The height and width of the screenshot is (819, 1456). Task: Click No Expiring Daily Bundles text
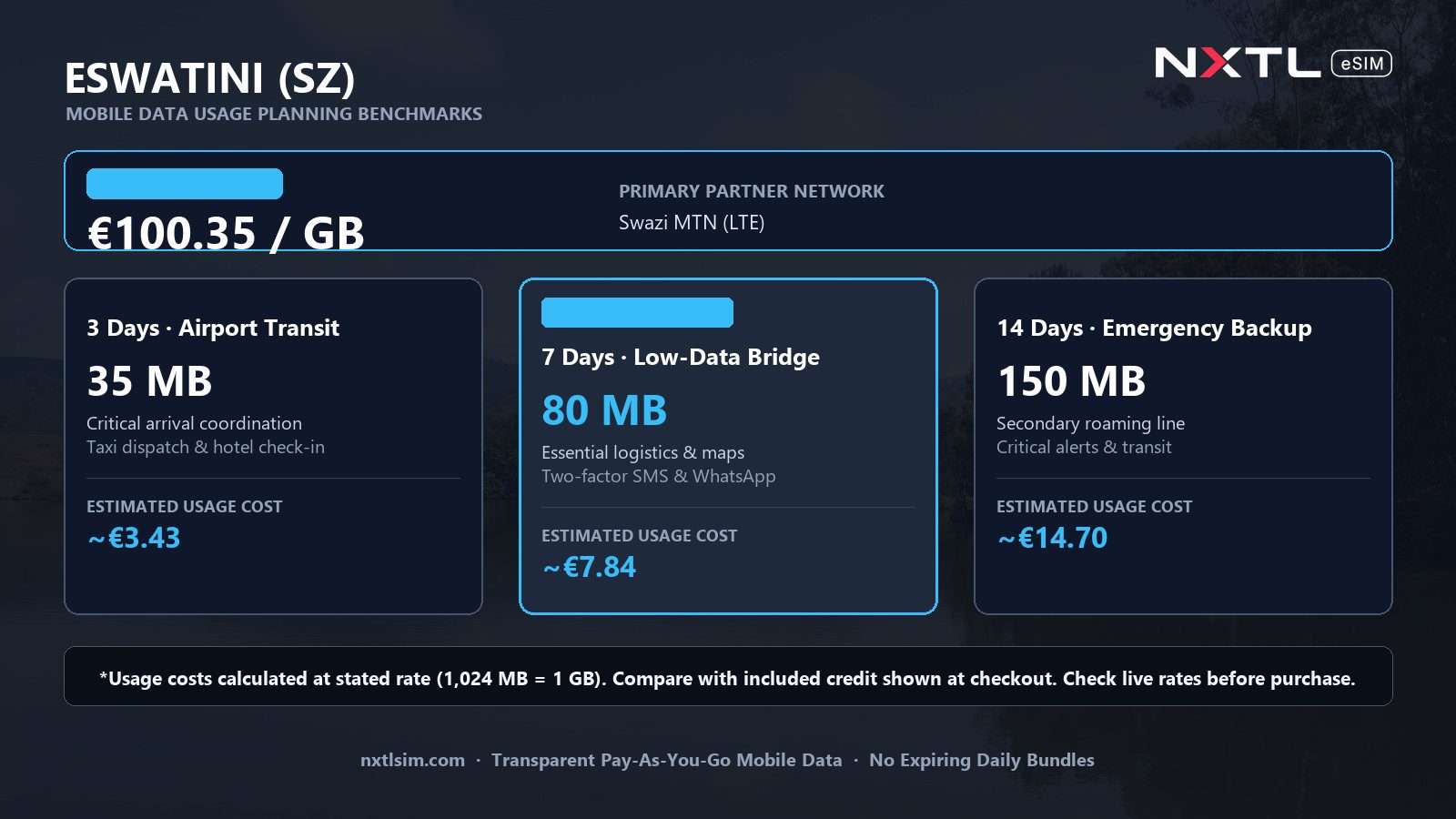(x=982, y=760)
